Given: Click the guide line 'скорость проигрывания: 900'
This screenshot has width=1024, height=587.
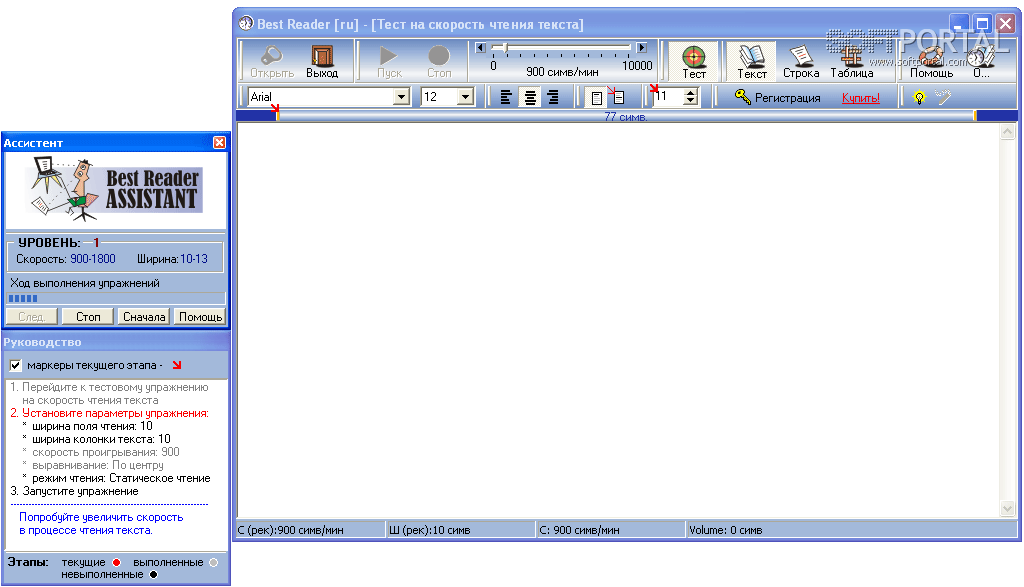Looking at the screenshot, I should 106,452.
